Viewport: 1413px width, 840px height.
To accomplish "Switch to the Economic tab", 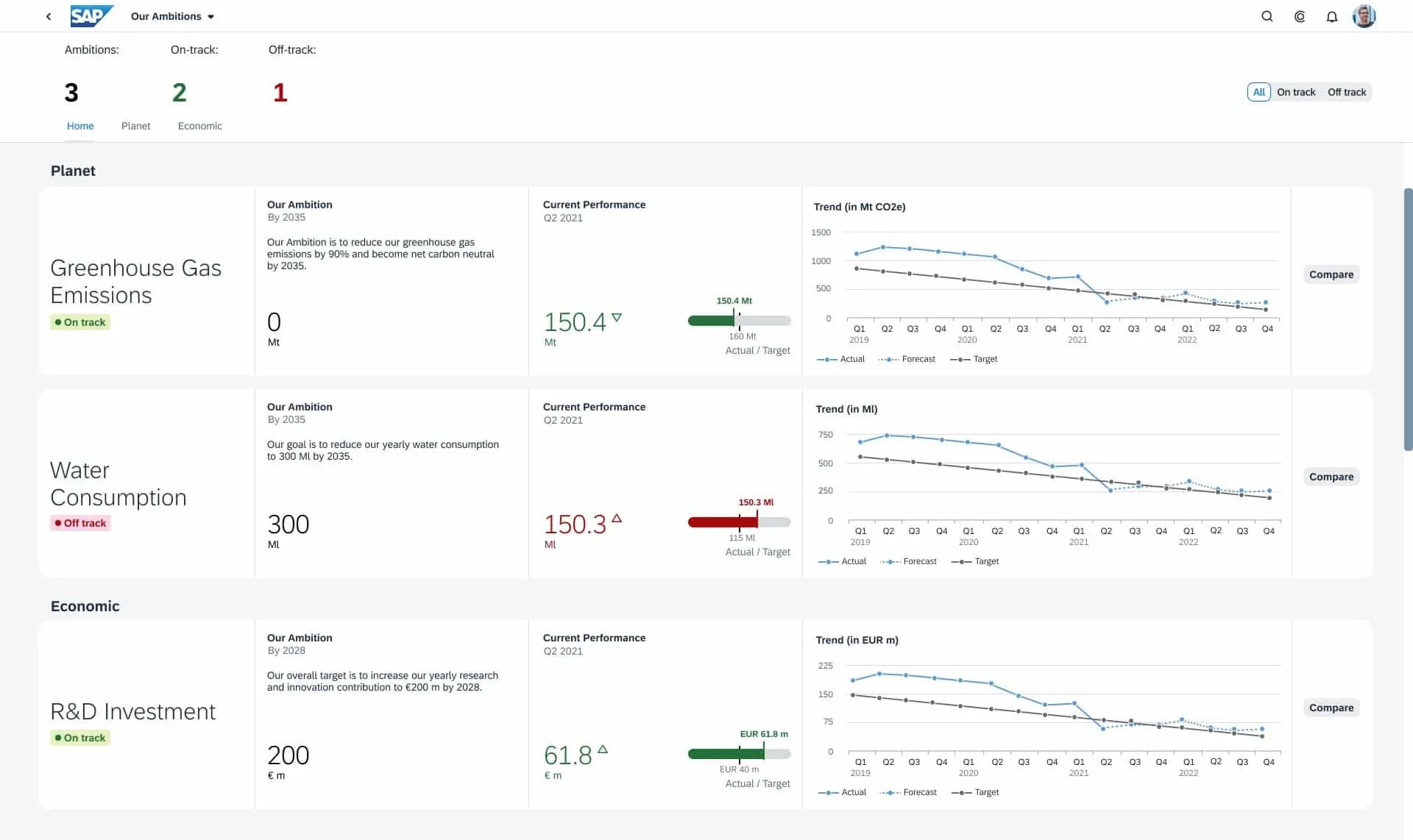I will coord(199,126).
